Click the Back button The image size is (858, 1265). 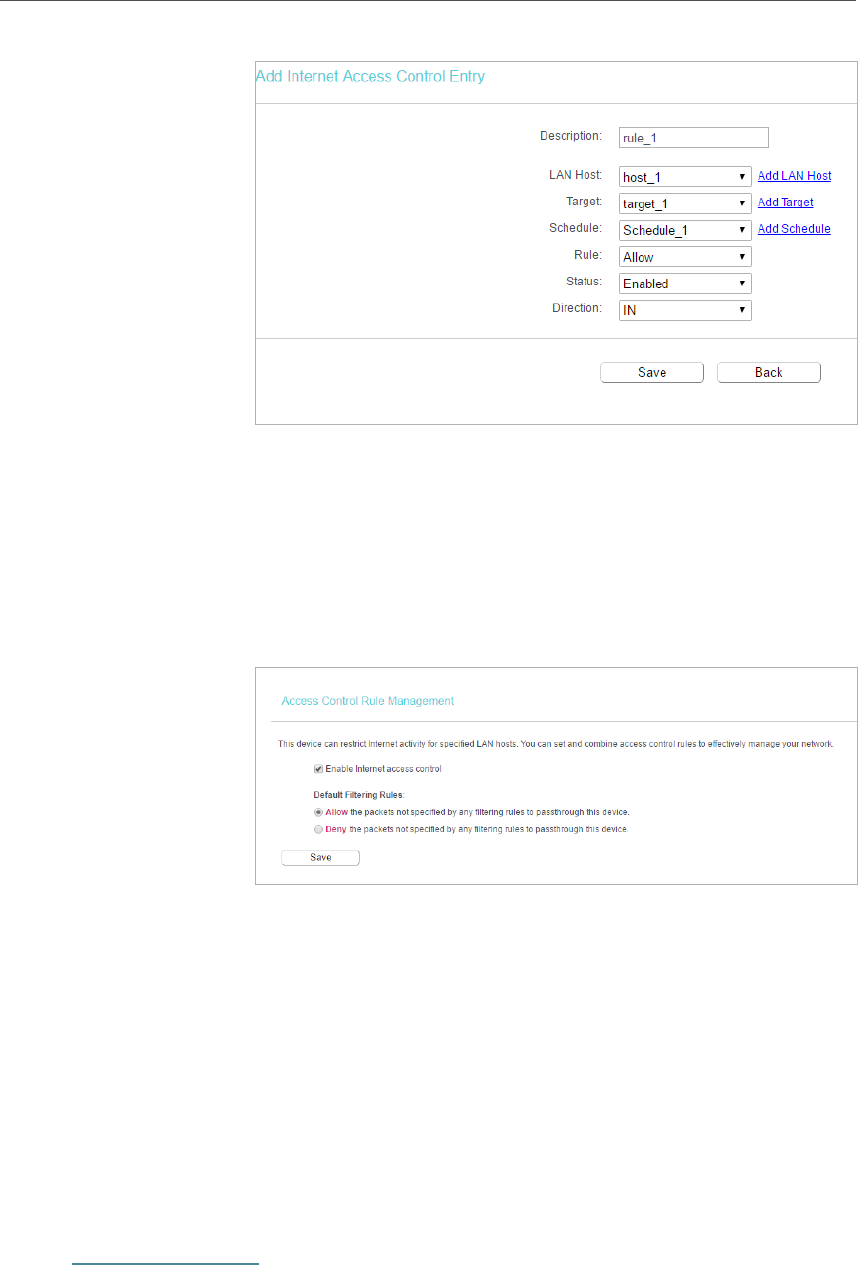pos(769,373)
